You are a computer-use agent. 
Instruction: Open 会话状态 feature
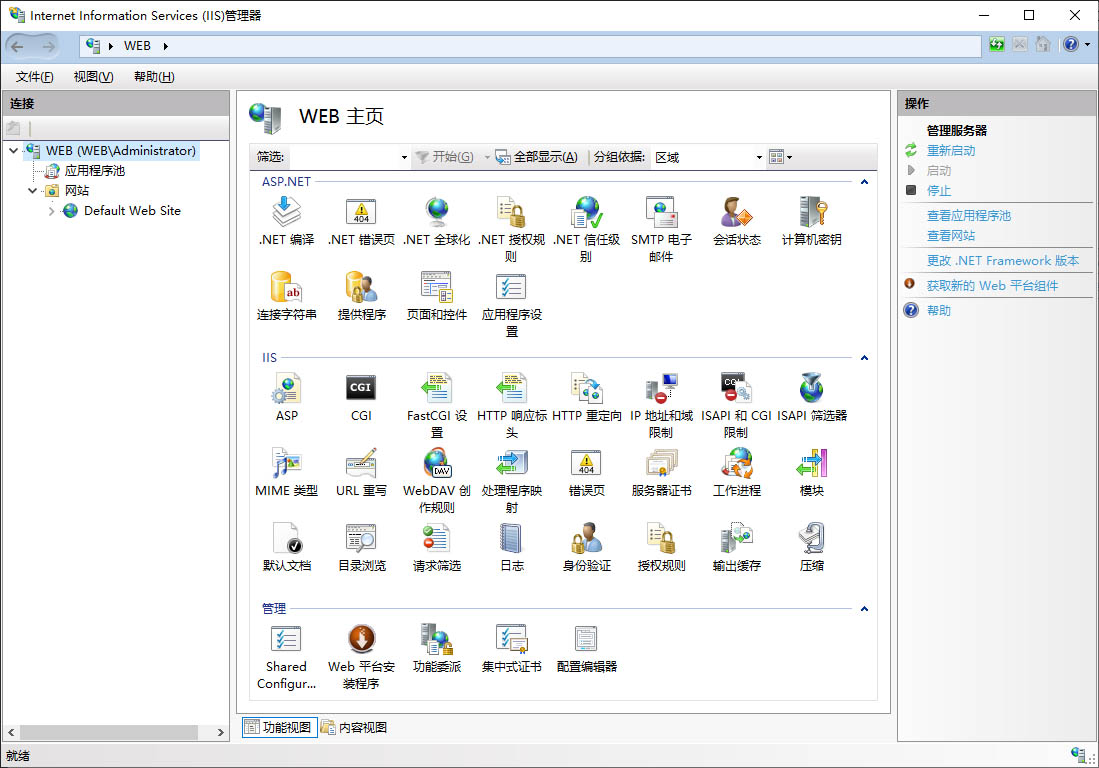tap(737, 221)
